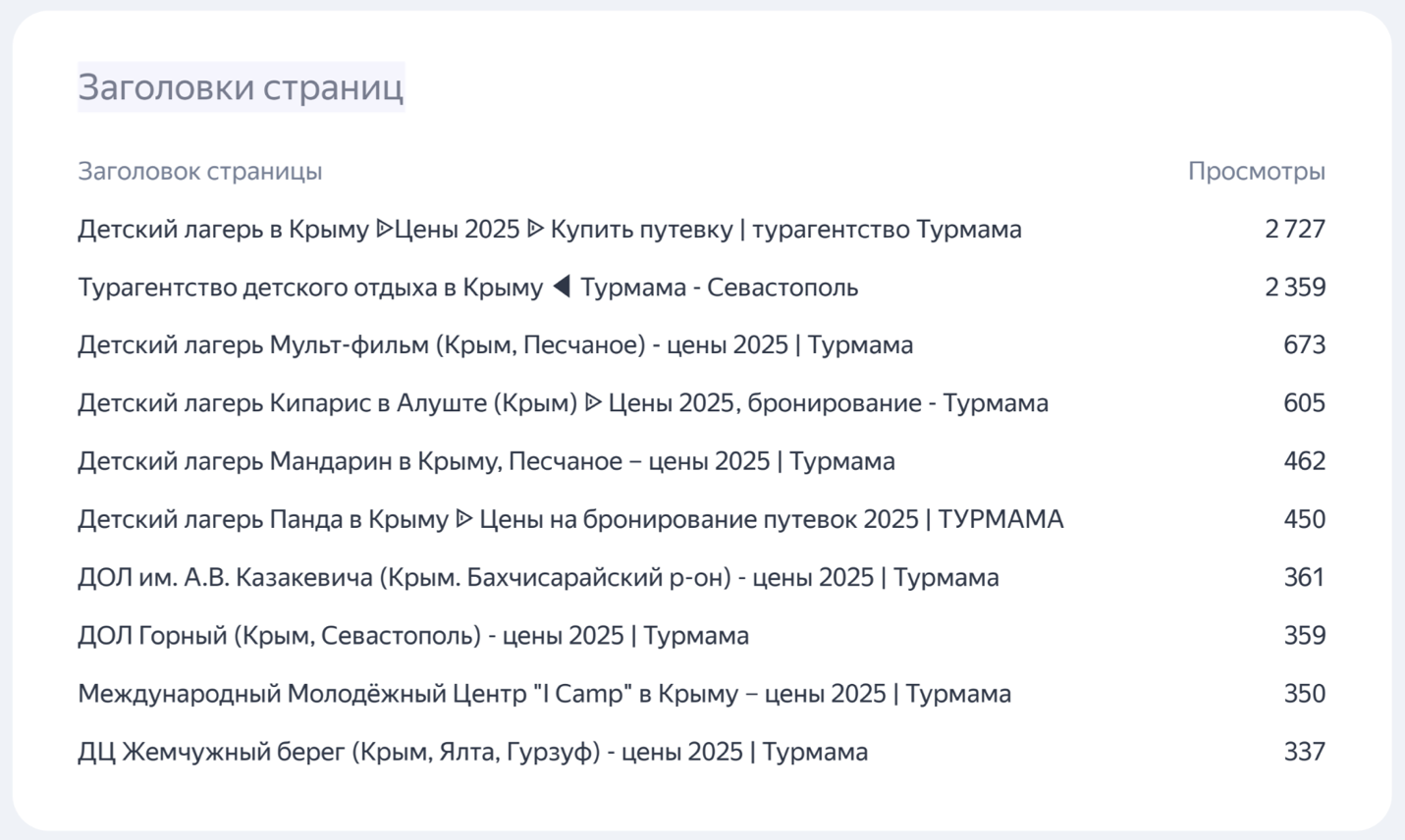1405x840 pixels.
Task: Click the 605 views number
Action: (1304, 403)
